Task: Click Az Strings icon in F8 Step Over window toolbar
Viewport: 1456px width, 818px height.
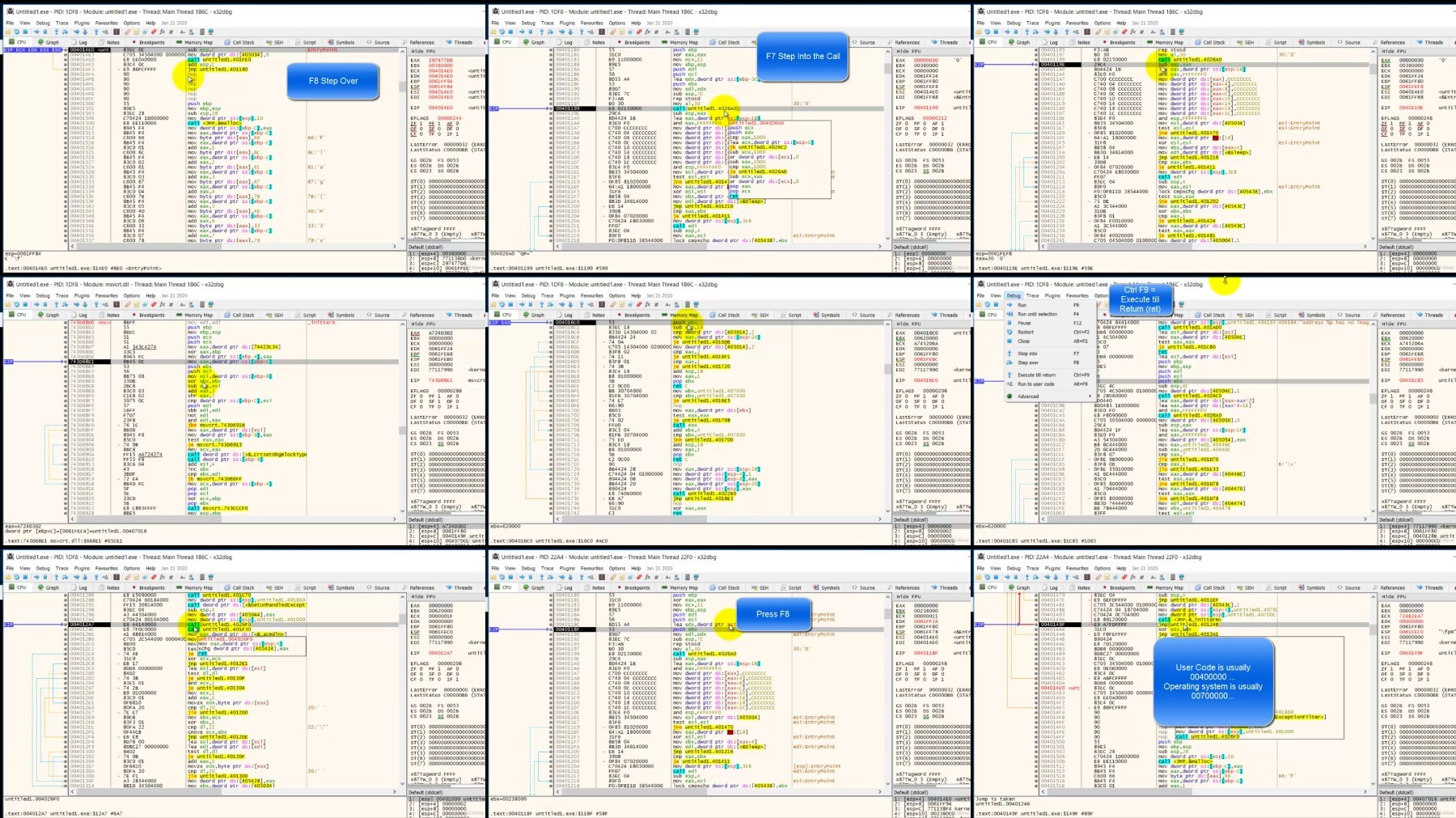Action: [183, 32]
